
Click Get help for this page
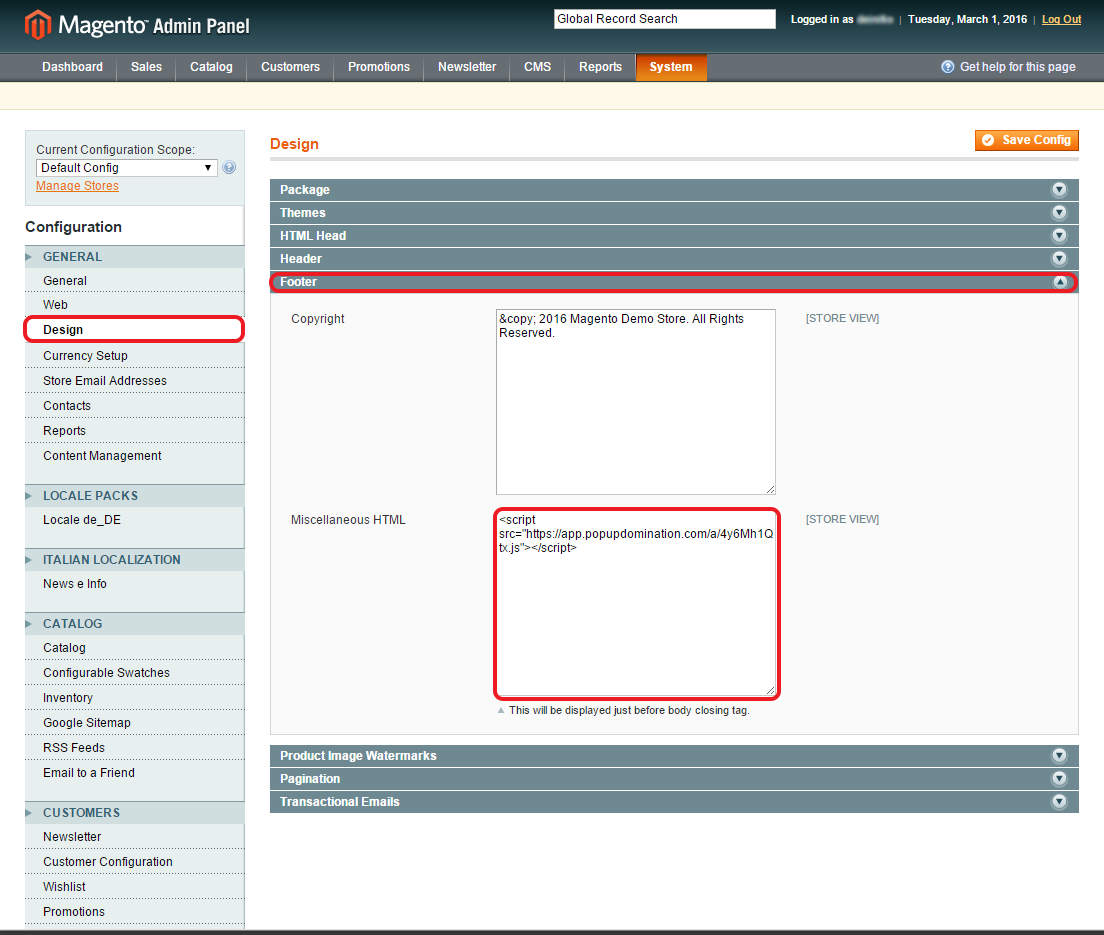point(1017,67)
